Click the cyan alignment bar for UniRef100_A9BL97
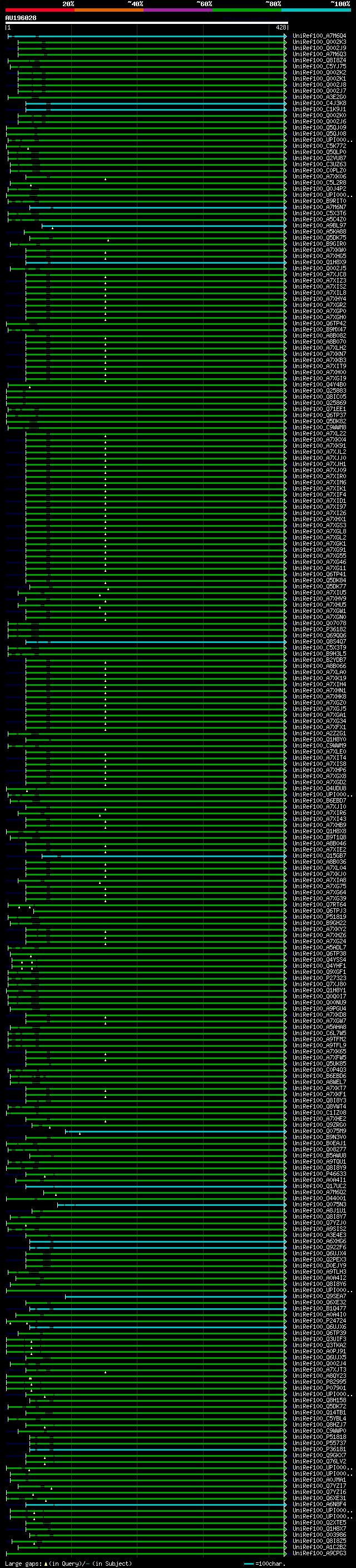This screenshot has width=356, height=1568. pyautogui.click(x=164, y=225)
